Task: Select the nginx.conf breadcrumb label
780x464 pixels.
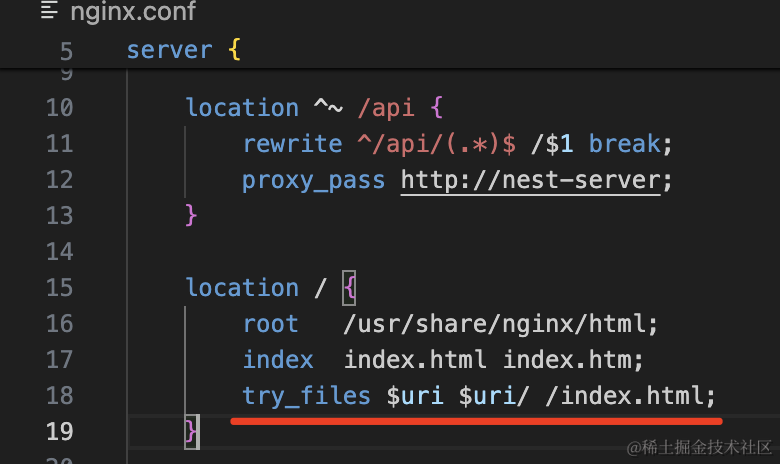Action: click(133, 13)
